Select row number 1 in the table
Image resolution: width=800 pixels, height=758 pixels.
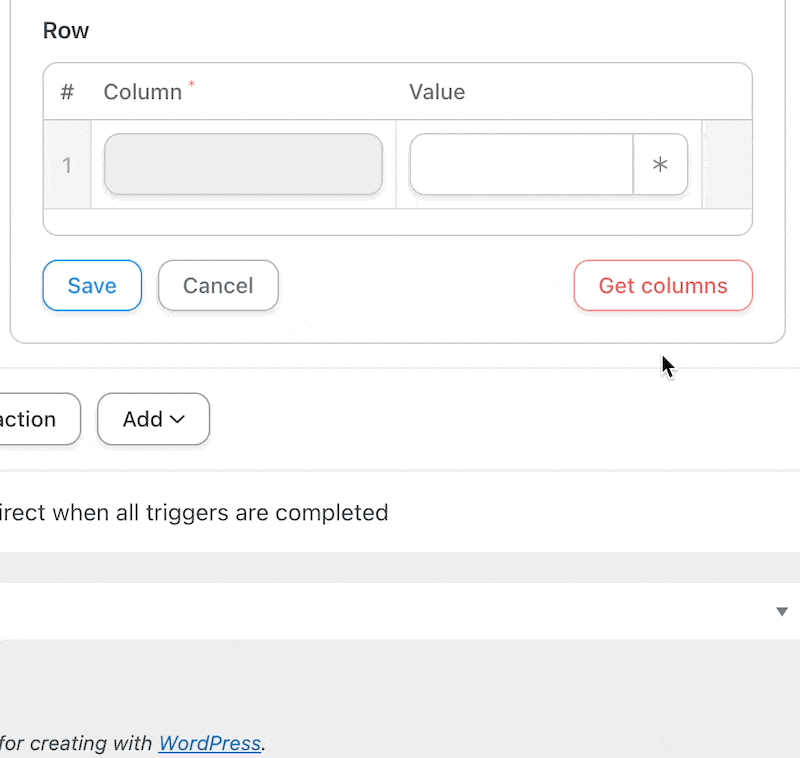click(66, 164)
